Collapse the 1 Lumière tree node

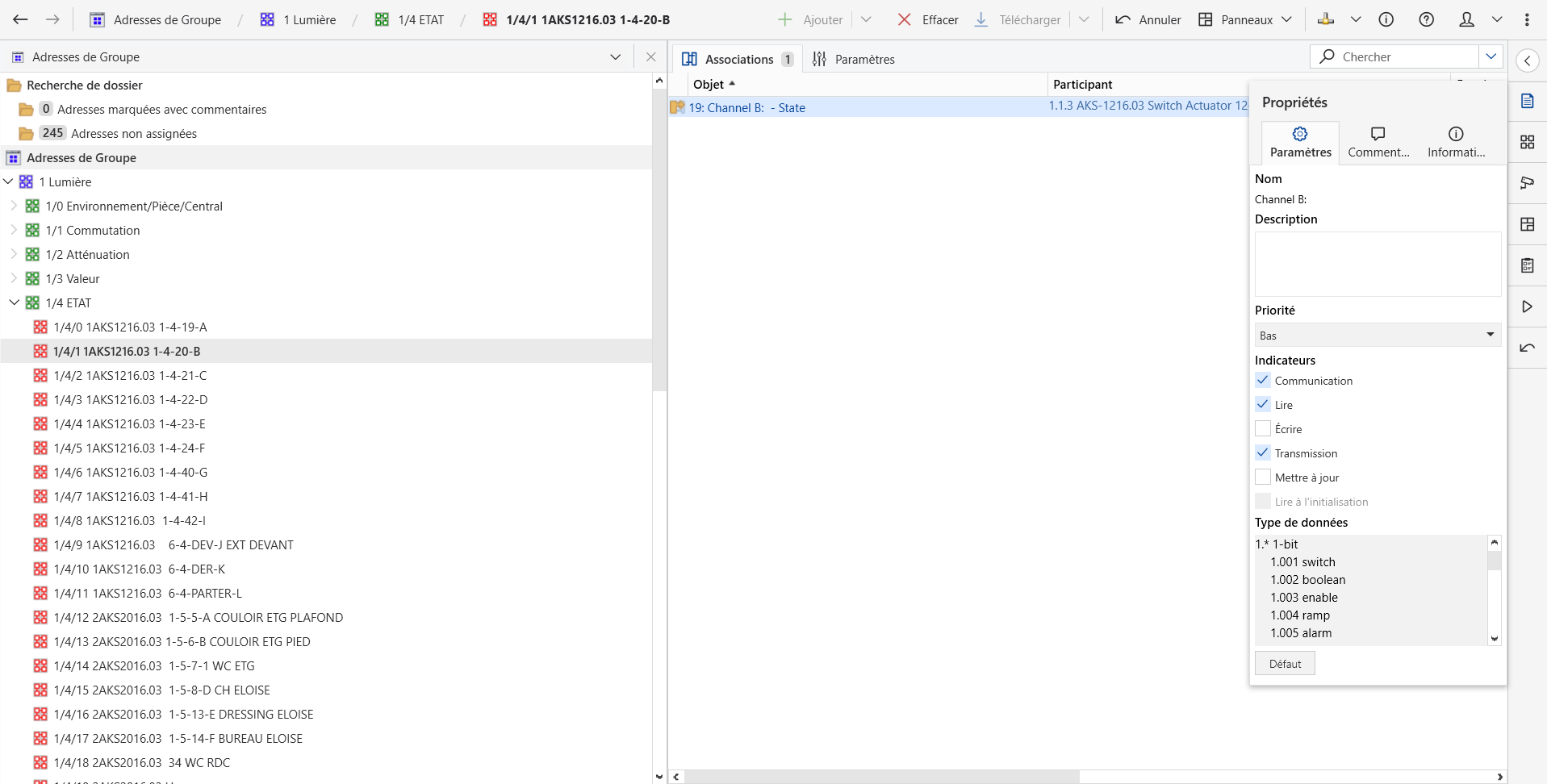(8, 181)
